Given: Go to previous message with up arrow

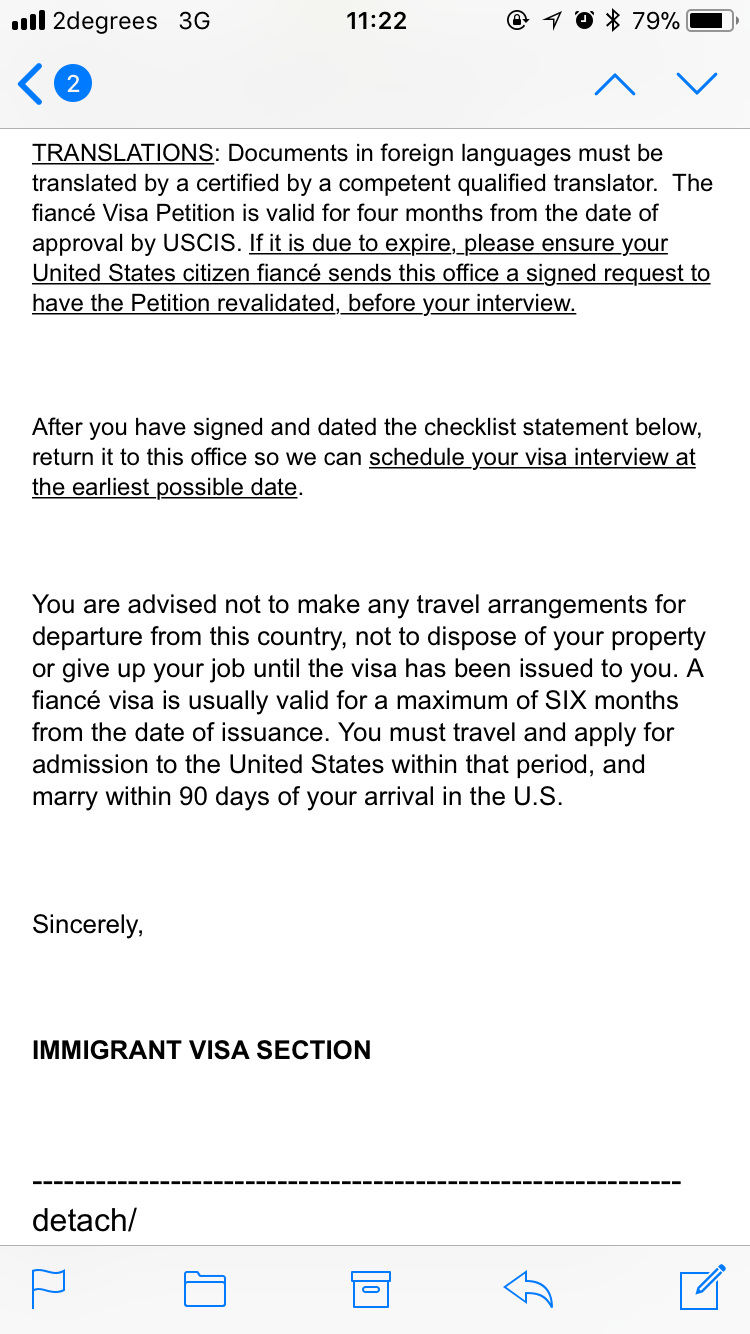Looking at the screenshot, I should [x=614, y=84].
